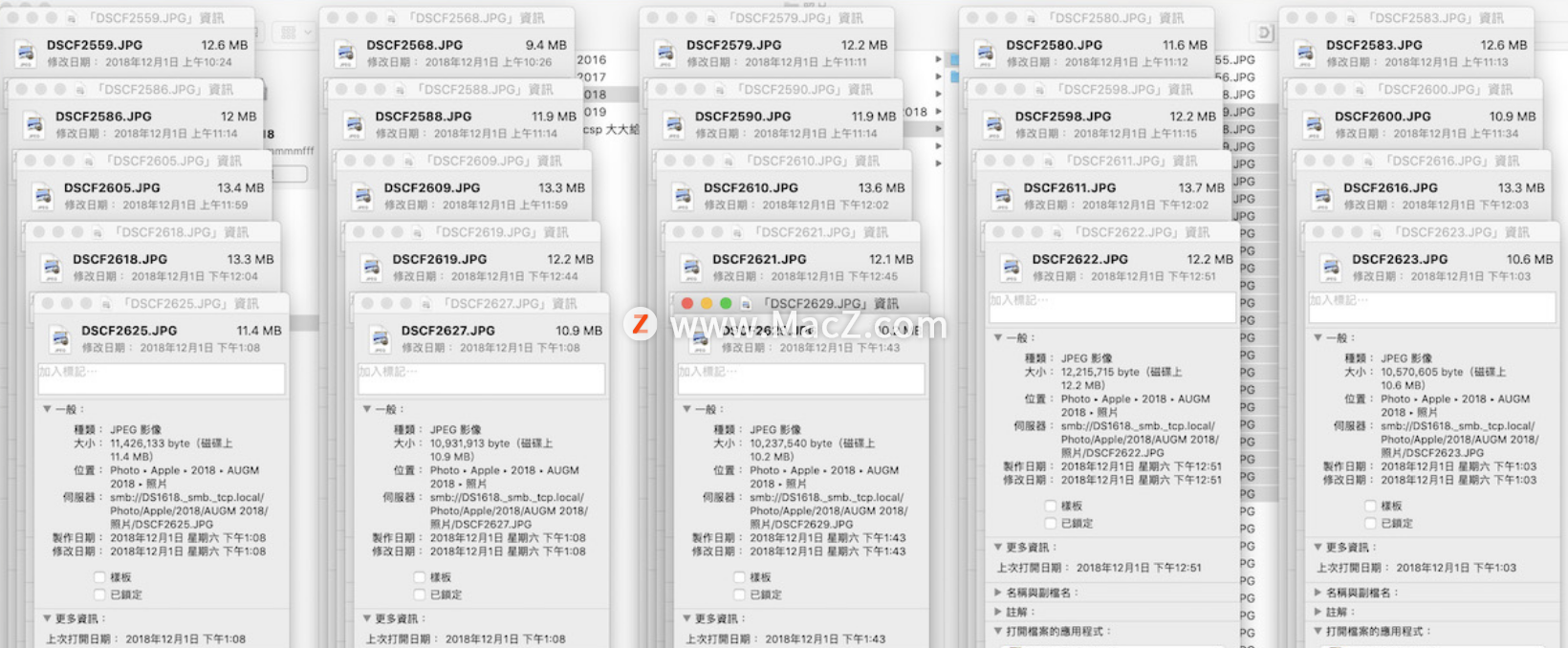The height and width of the screenshot is (648, 1568).
Task: Collapse the 一般 section in DSCF2627.JPG window
Action: tap(366, 409)
